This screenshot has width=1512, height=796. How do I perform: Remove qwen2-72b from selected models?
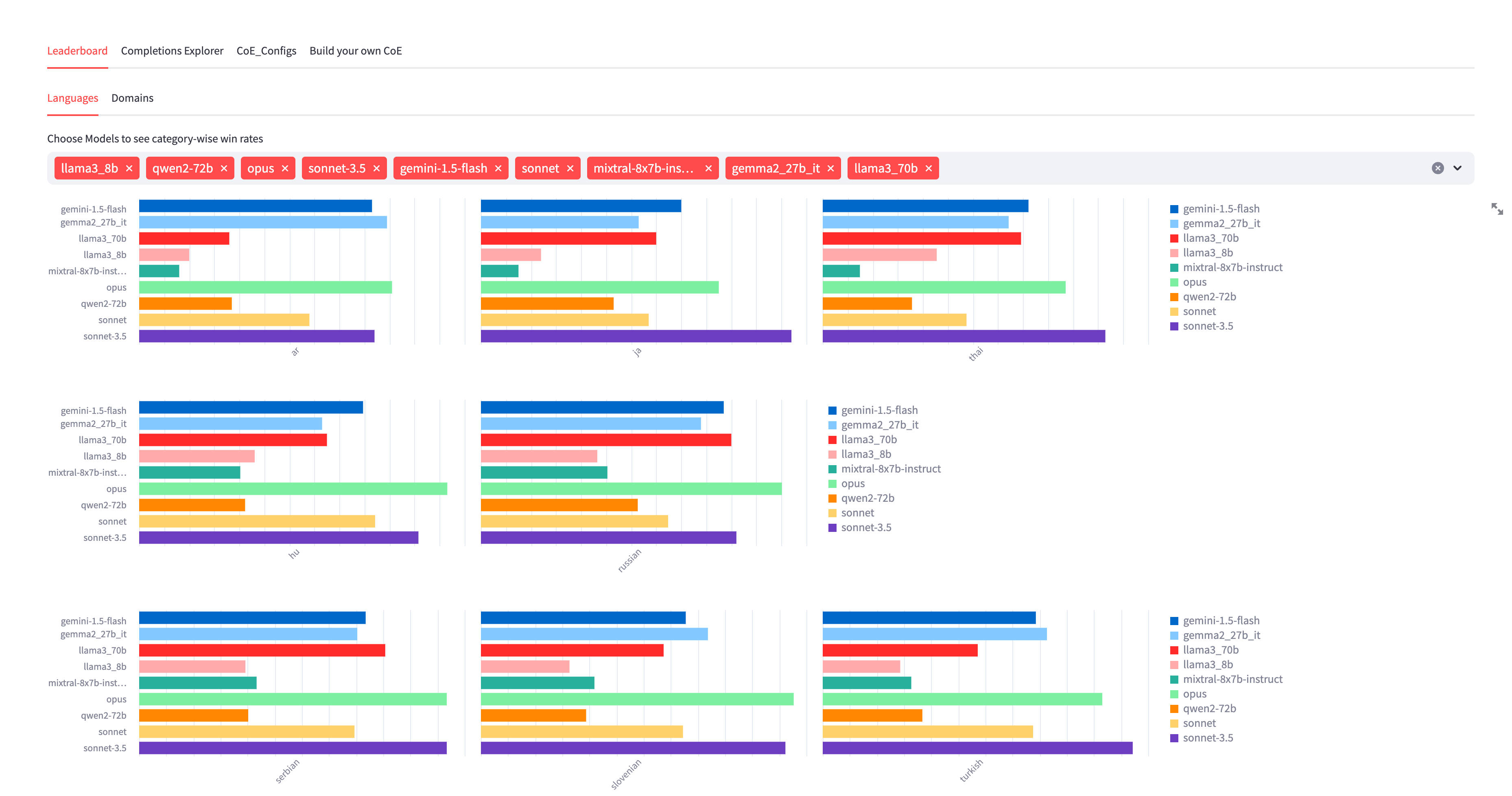[224, 168]
